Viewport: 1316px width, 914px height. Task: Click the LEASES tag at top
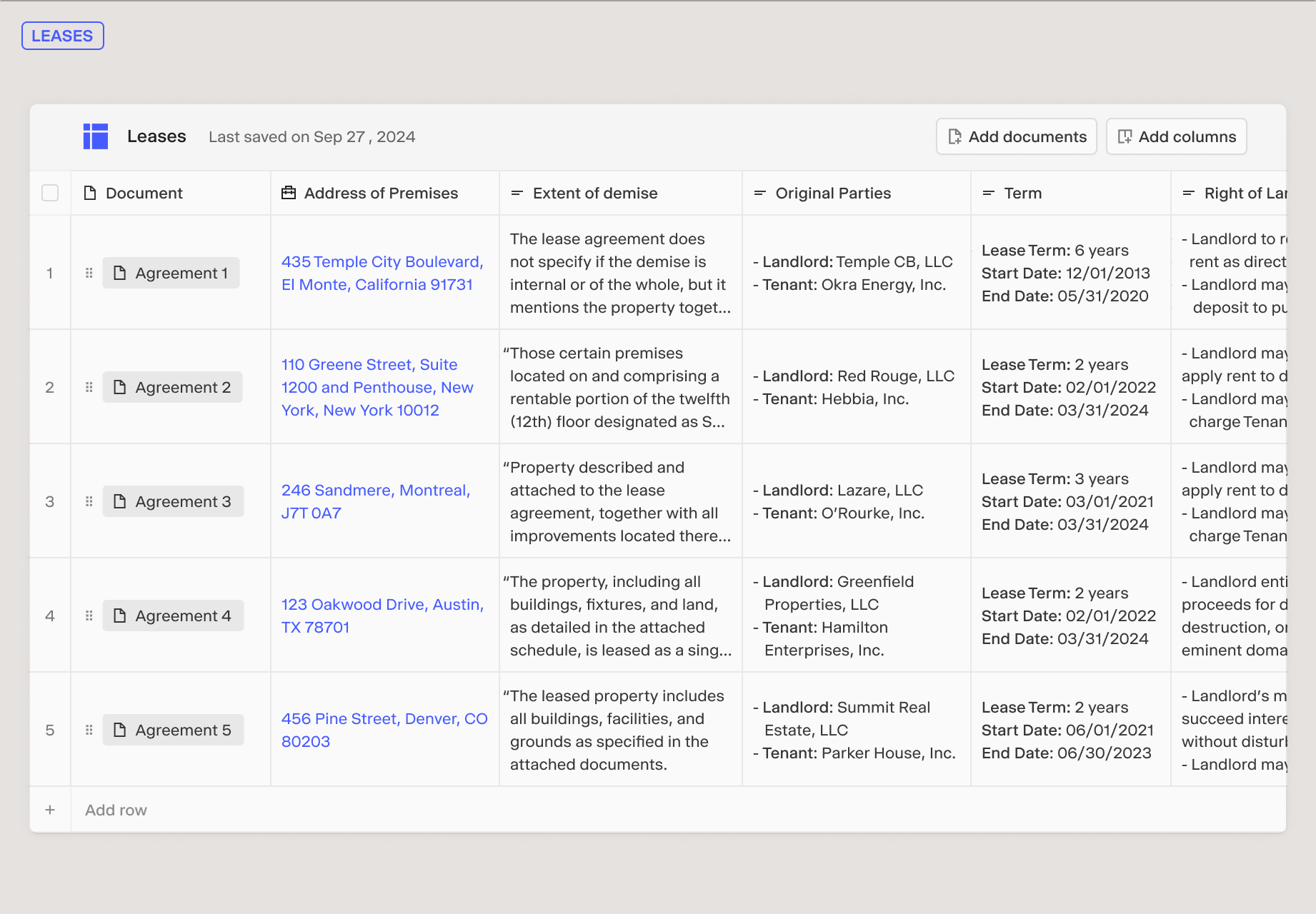(x=63, y=36)
